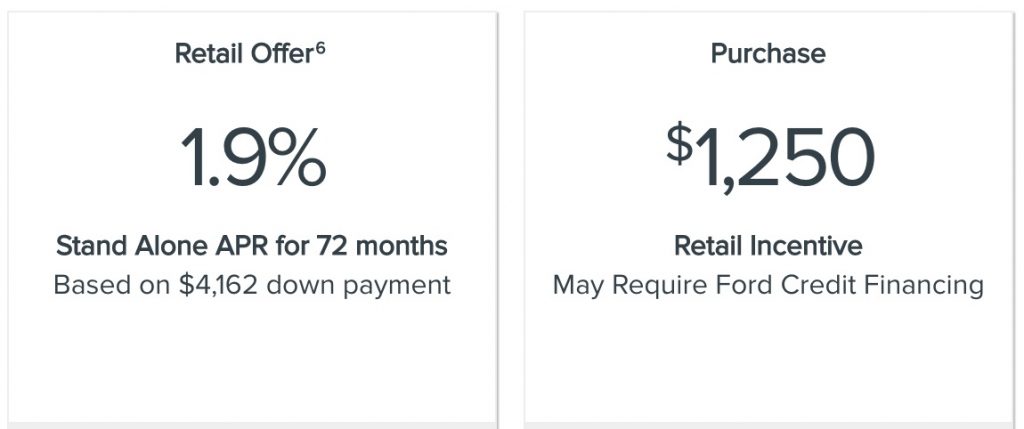1024x429 pixels.
Task: Click the $4,162 amount text
Action: pos(219,285)
